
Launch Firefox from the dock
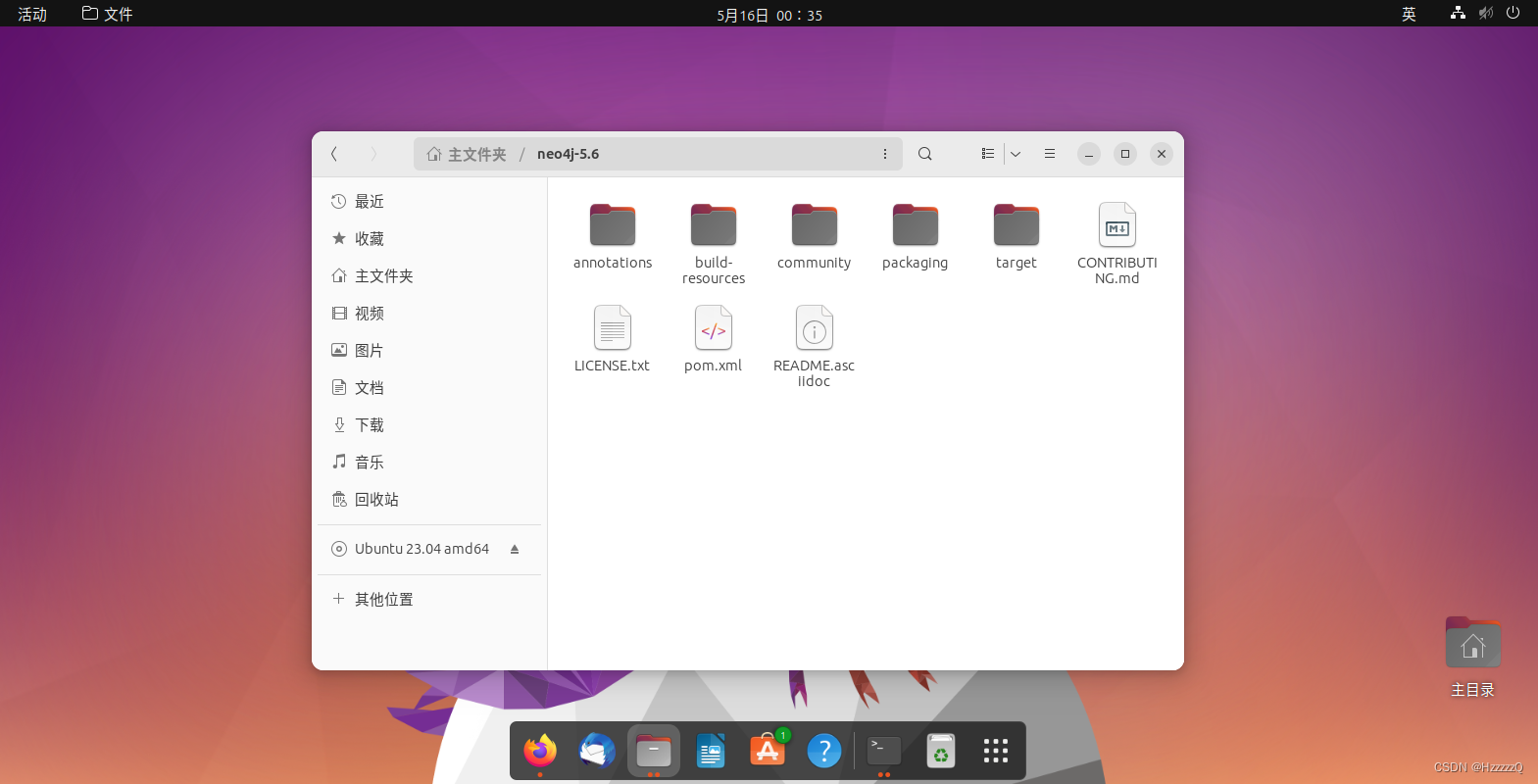pyautogui.click(x=540, y=751)
